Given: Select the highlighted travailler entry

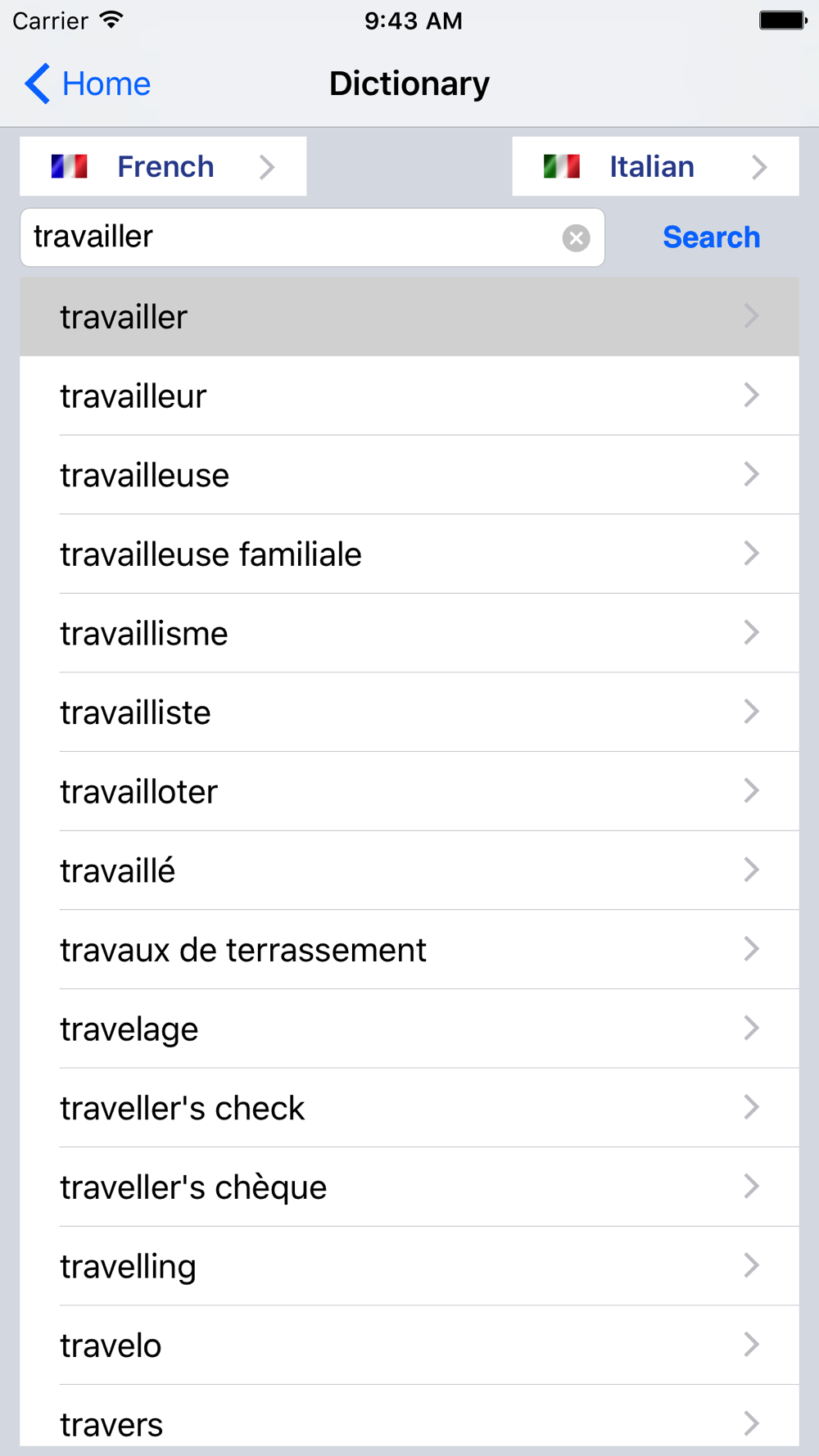Looking at the screenshot, I should pos(409,317).
